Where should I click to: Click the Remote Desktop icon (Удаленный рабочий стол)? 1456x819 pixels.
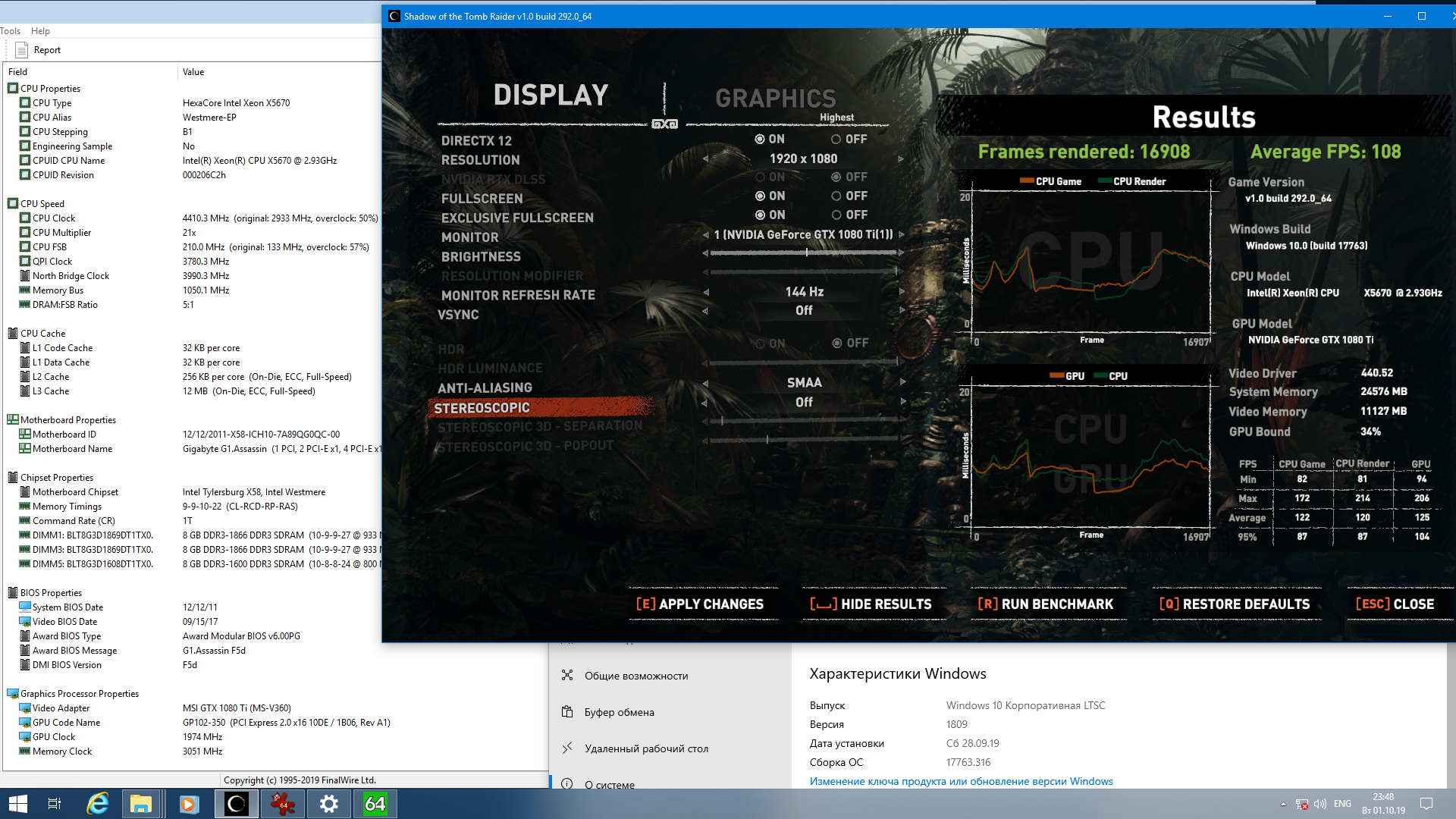tap(567, 748)
